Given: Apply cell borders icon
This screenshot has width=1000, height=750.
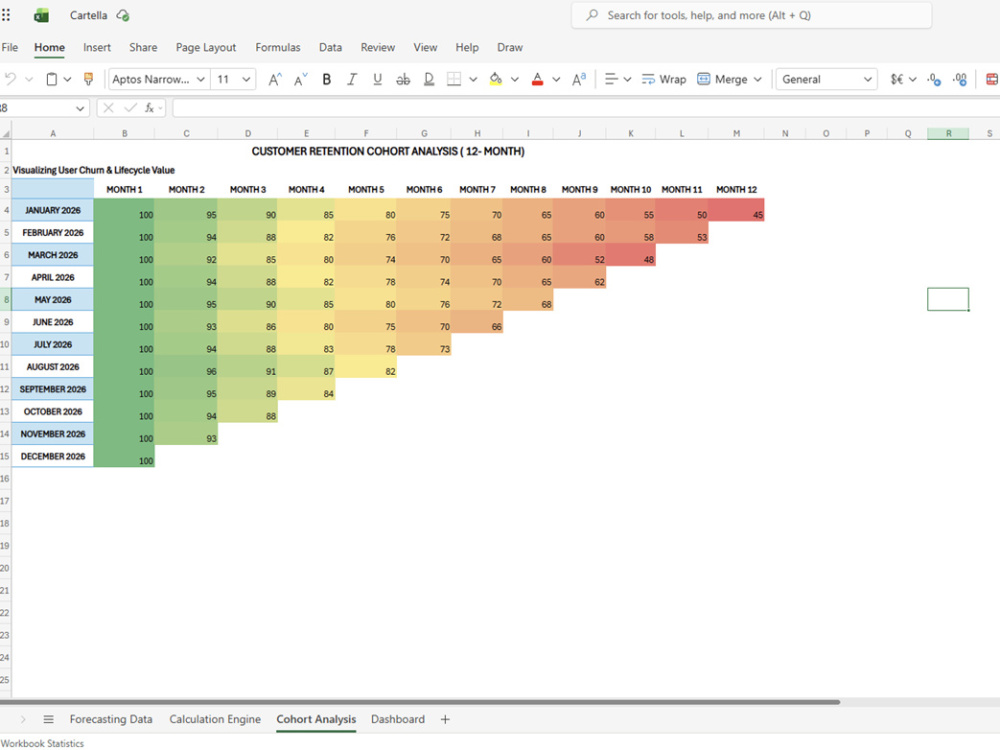Looking at the screenshot, I should click(454, 79).
